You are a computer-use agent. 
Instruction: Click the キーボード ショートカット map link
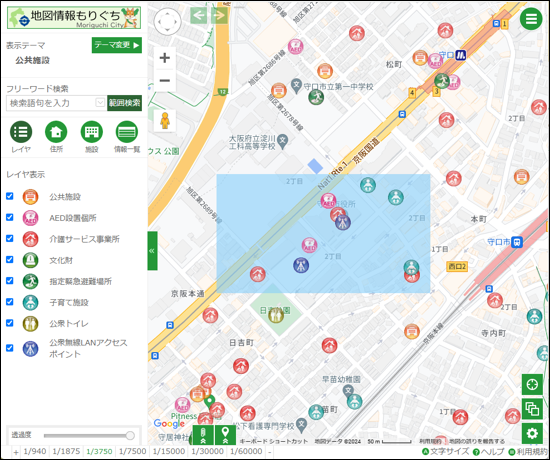coord(274,441)
